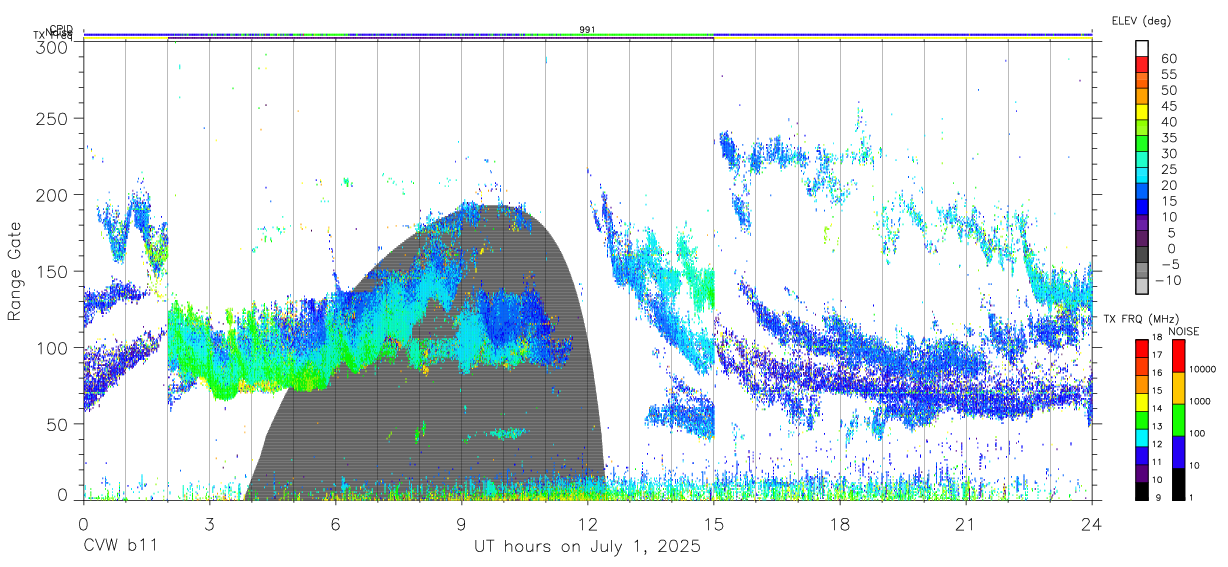Viewport: 1228px width, 567px height.
Task: Click the '150' tick on the Range Gate axis
Action: (53, 271)
